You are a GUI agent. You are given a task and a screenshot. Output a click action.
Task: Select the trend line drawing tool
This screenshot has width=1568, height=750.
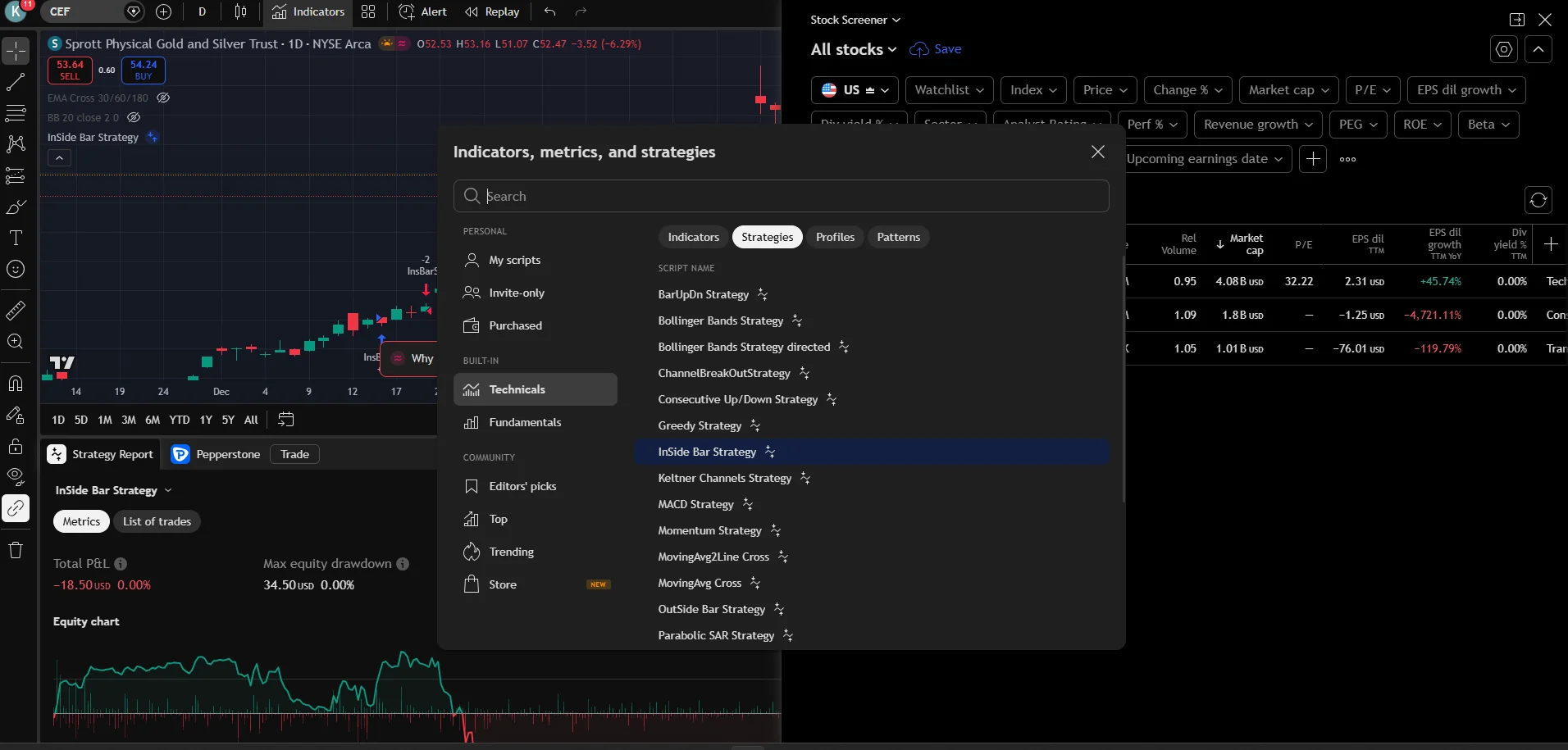pos(16,82)
